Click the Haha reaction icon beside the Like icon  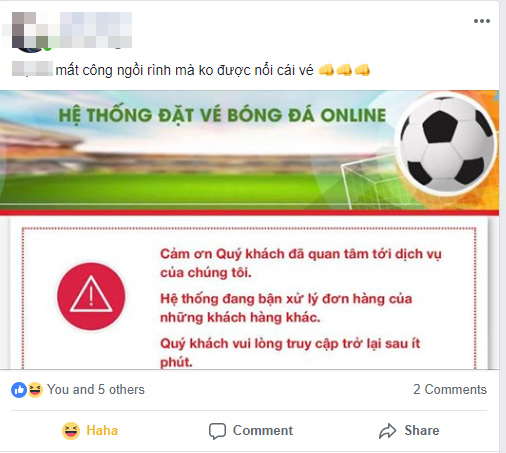[x=35, y=390]
